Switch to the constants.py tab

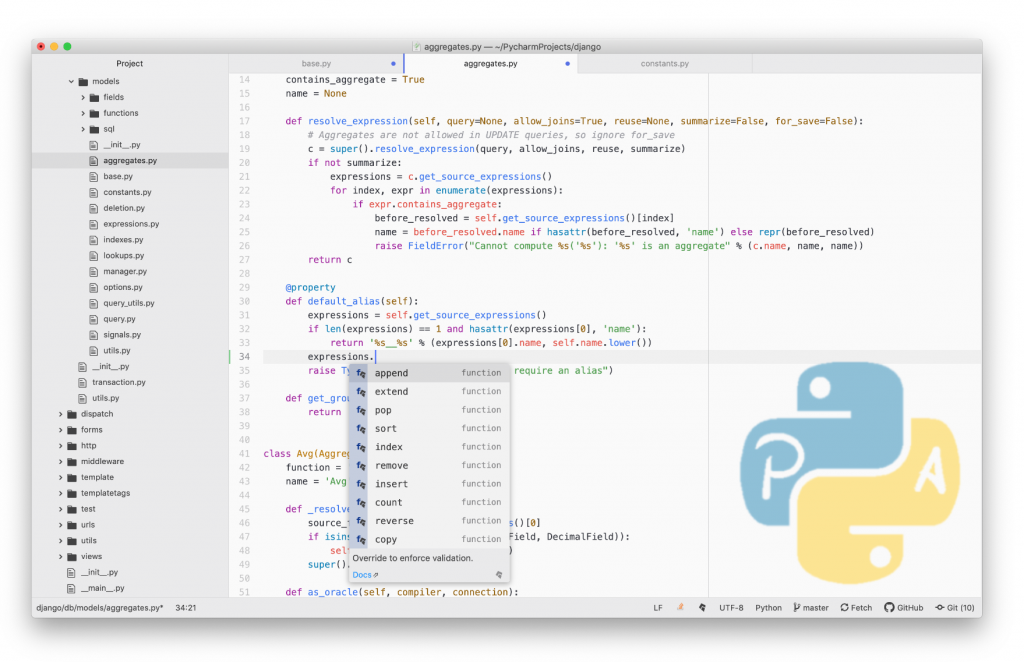[x=665, y=63]
